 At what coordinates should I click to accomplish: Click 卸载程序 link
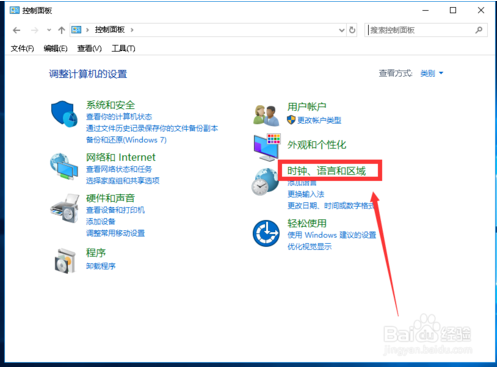tap(101, 266)
